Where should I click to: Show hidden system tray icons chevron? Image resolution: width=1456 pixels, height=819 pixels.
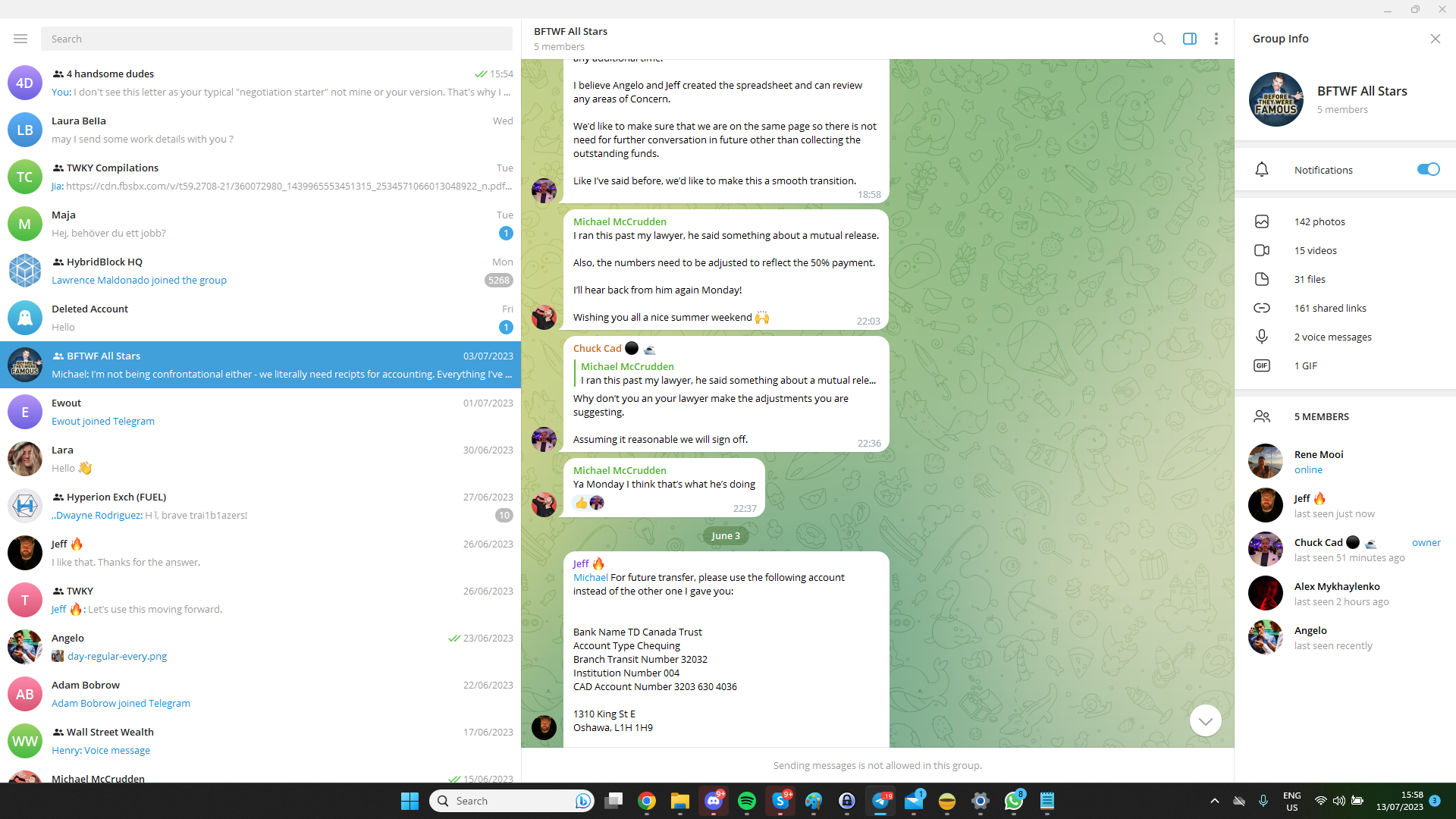pyautogui.click(x=1214, y=801)
